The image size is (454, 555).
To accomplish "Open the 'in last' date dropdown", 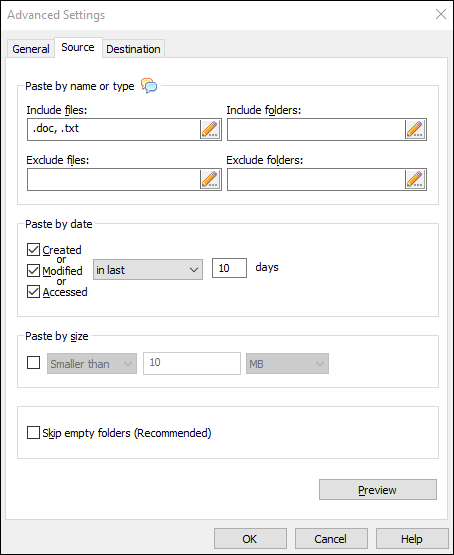I will point(148,270).
